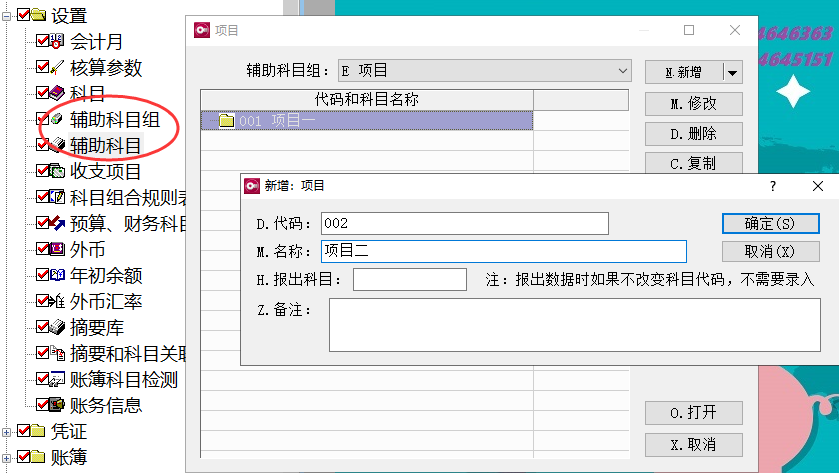
Task: Click the D.删除 button
Action: coord(693,134)
